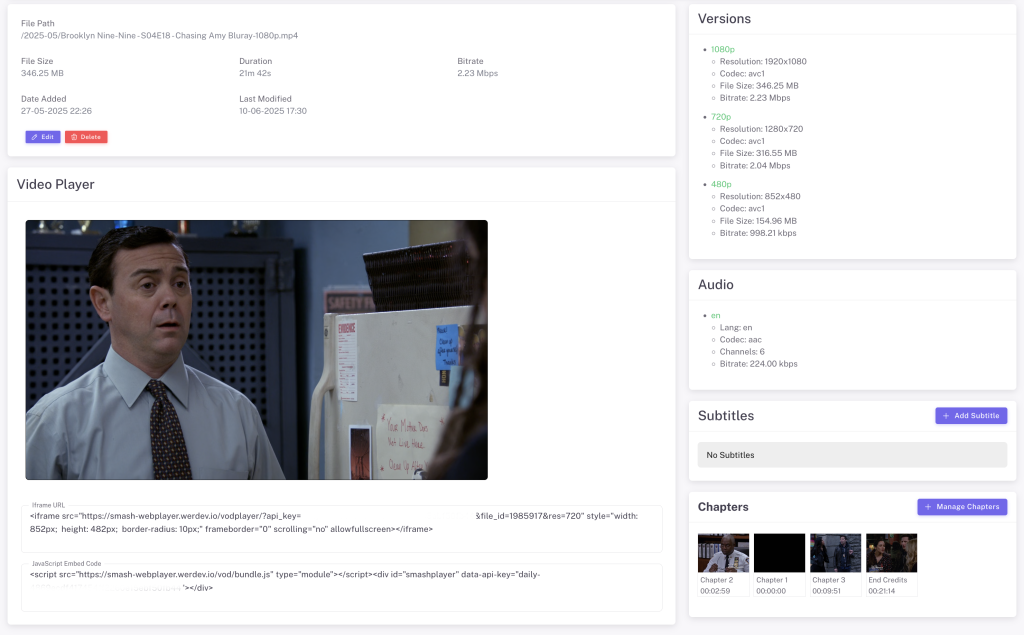This screenshot has height=635, width=1024.
Task: Click Chapter 1 timestamp 00:00:00
Action: pos(771,591)
